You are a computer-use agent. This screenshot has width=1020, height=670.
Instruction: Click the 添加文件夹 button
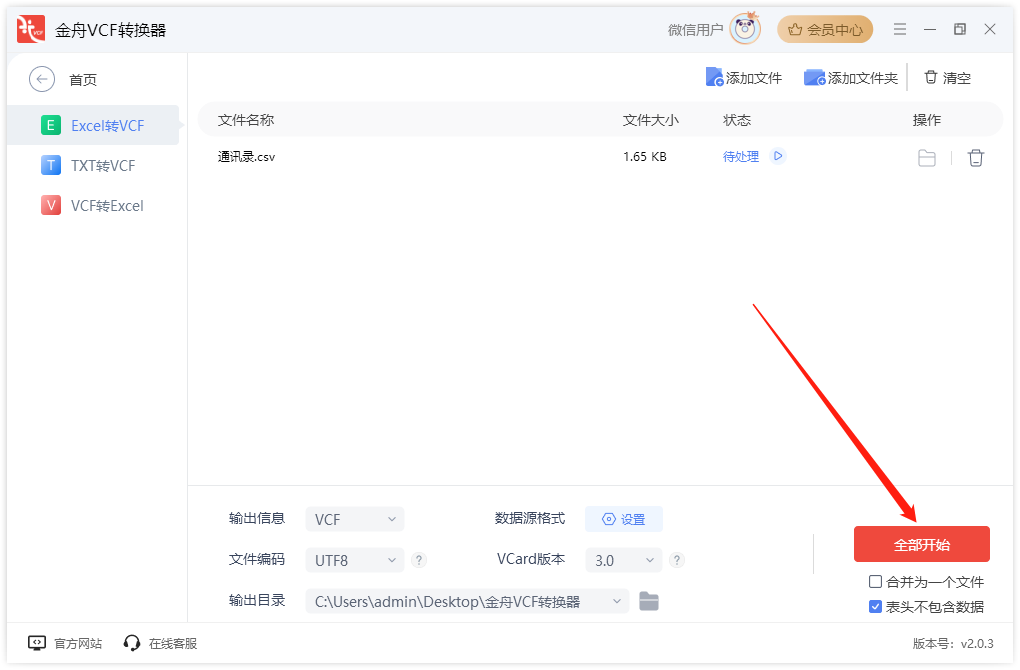pyautogui.click(x=850, y=78)
